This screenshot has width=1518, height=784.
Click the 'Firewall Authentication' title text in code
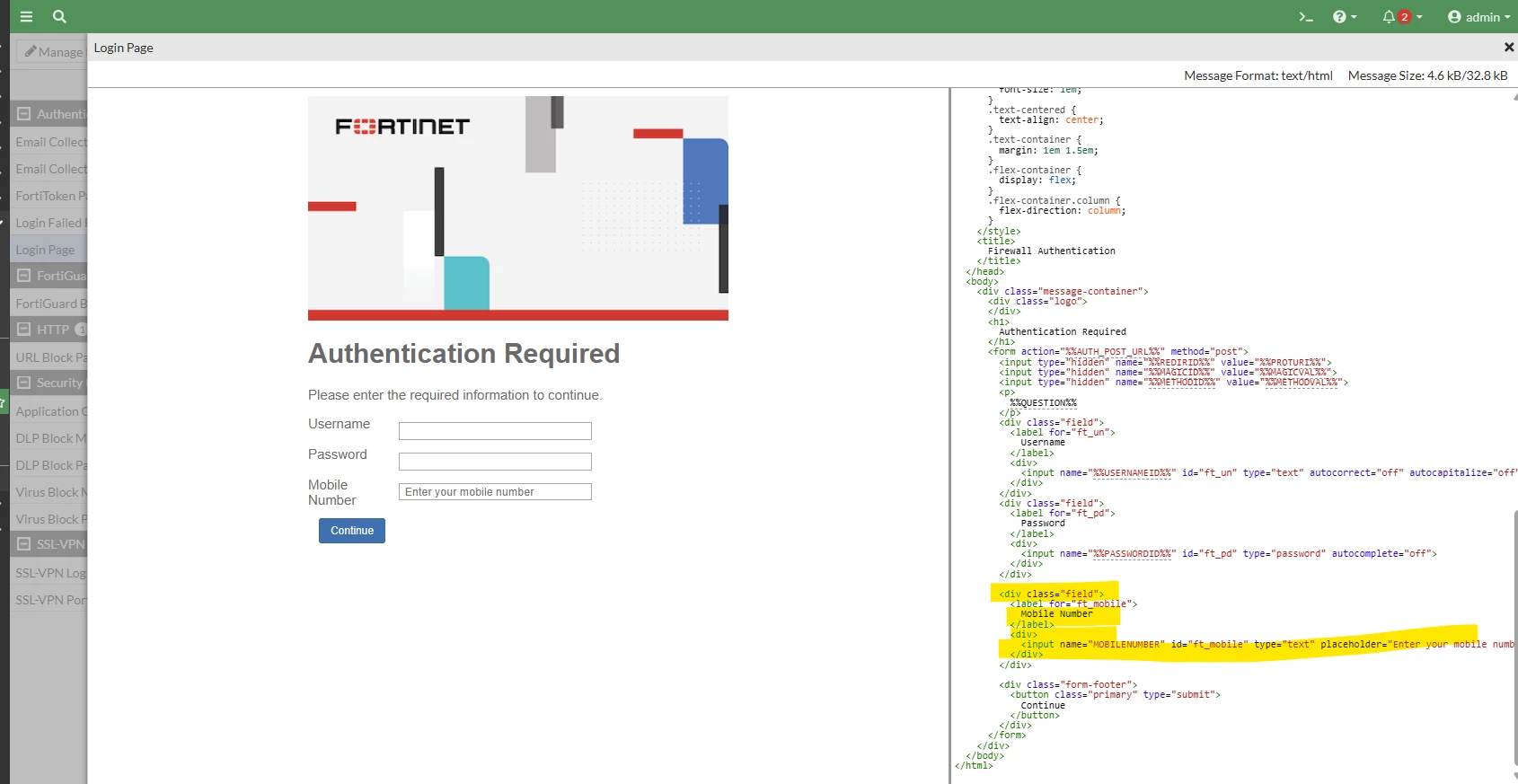(x=1052, y=251)
